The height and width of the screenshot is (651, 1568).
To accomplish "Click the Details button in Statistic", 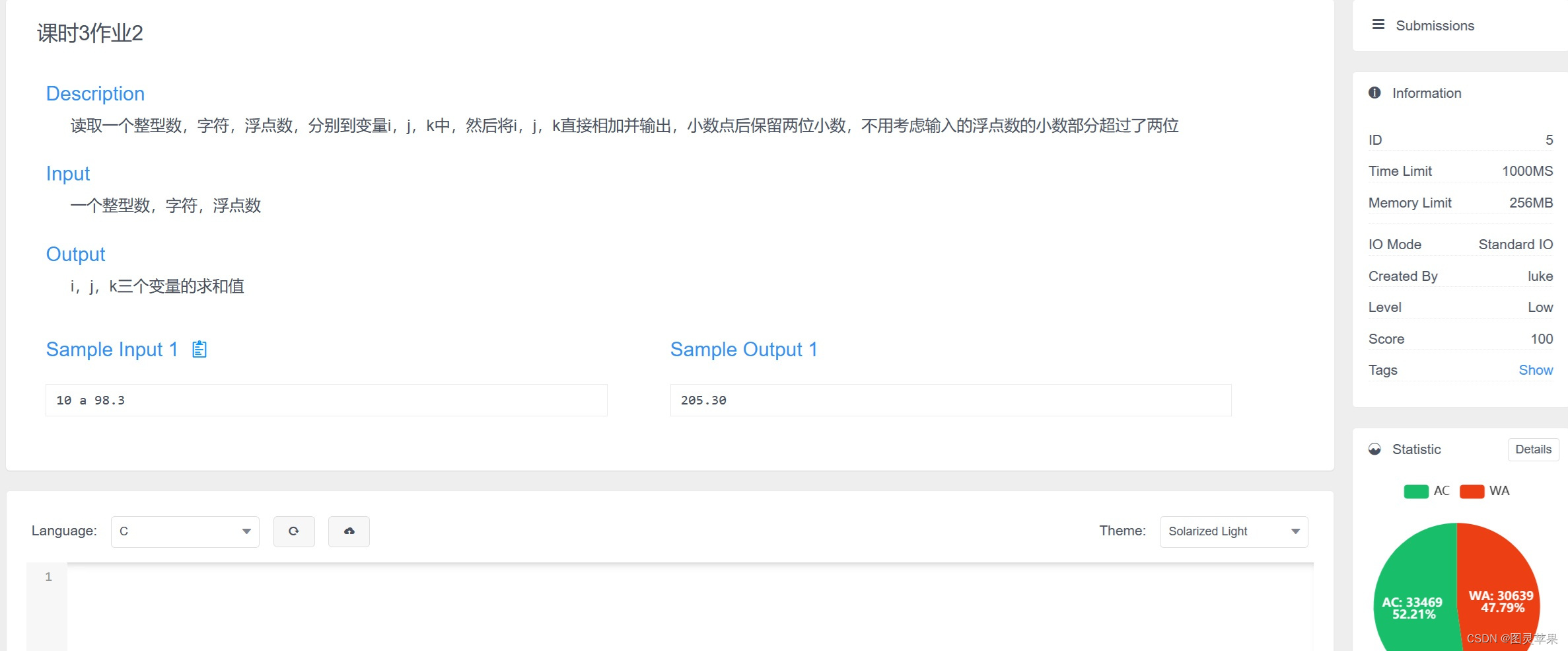I will pos(1533,449).
